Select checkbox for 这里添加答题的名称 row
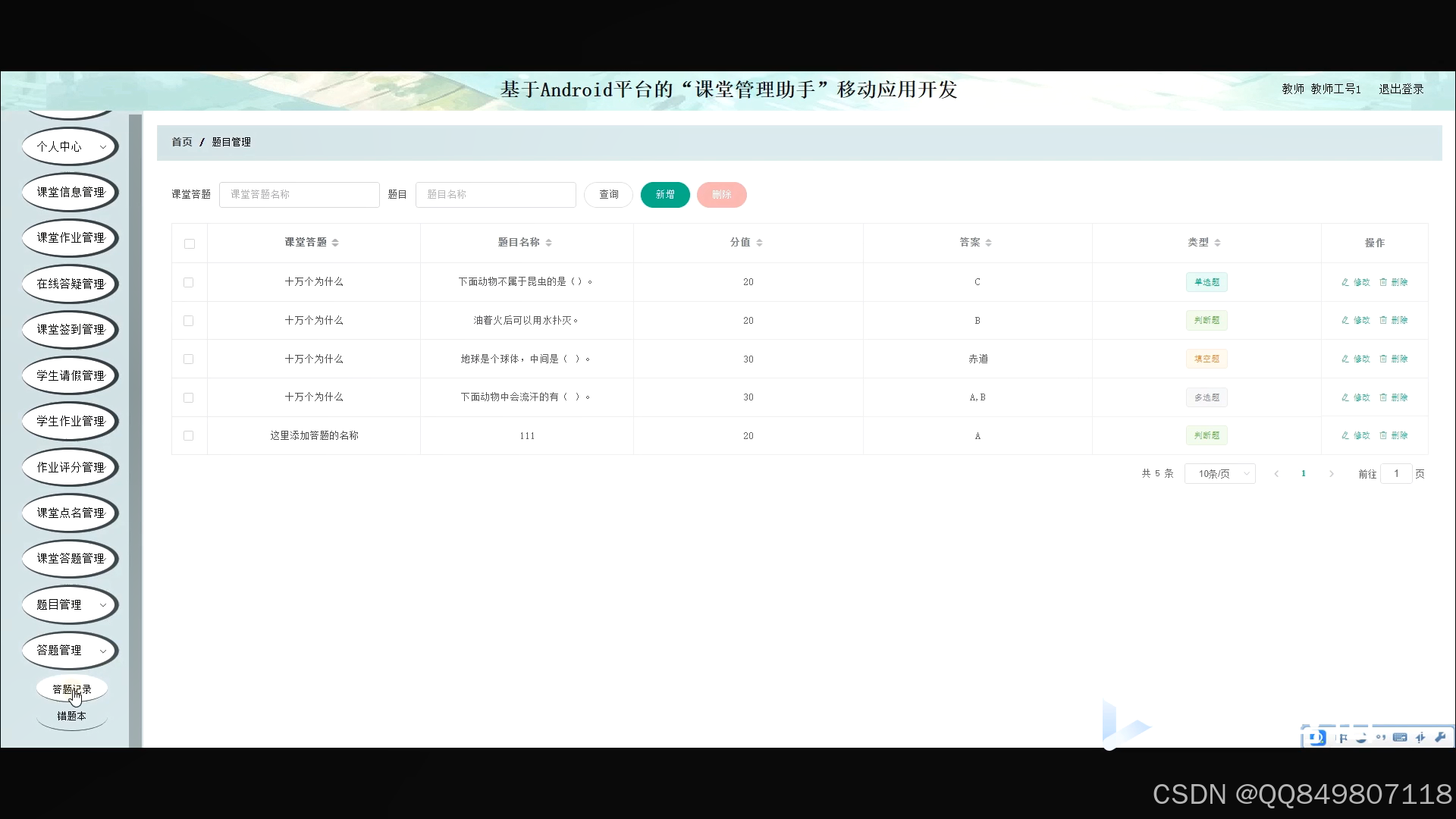The width and height of the screenshot is (1456, 819). click(x=189, y=436)
